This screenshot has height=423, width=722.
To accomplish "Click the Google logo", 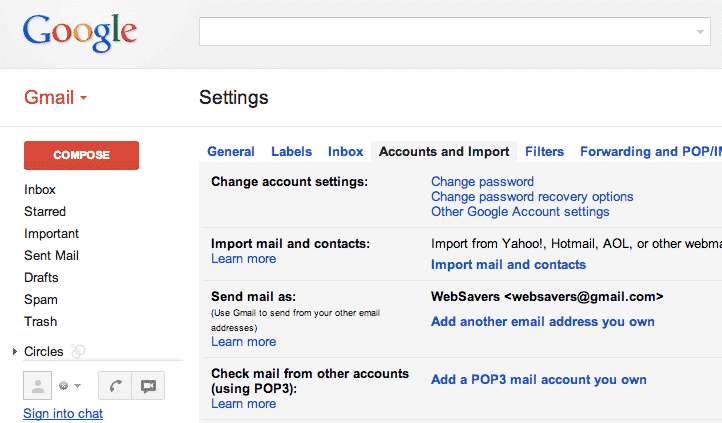I will tap(80, 32).
